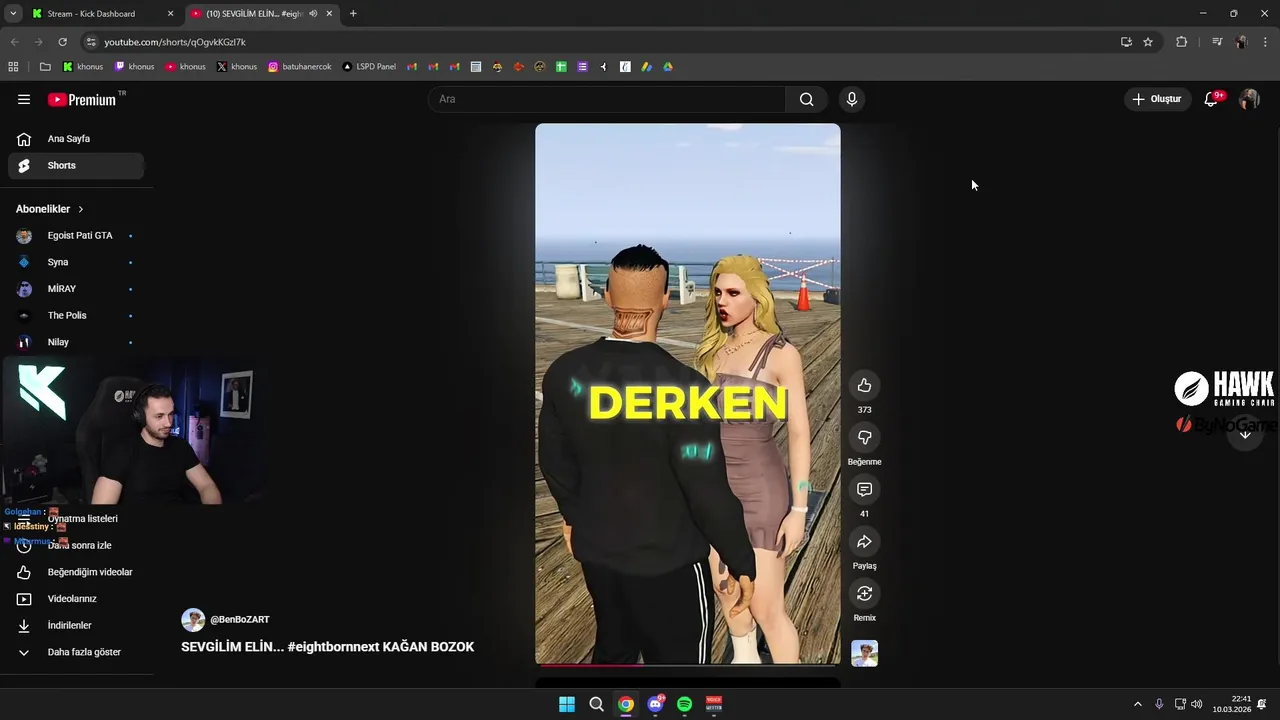Image resolution: width=1280 pixels, height=720 pixels.
Task: Open the Chrome three-dot menu
Action: 1266,42
